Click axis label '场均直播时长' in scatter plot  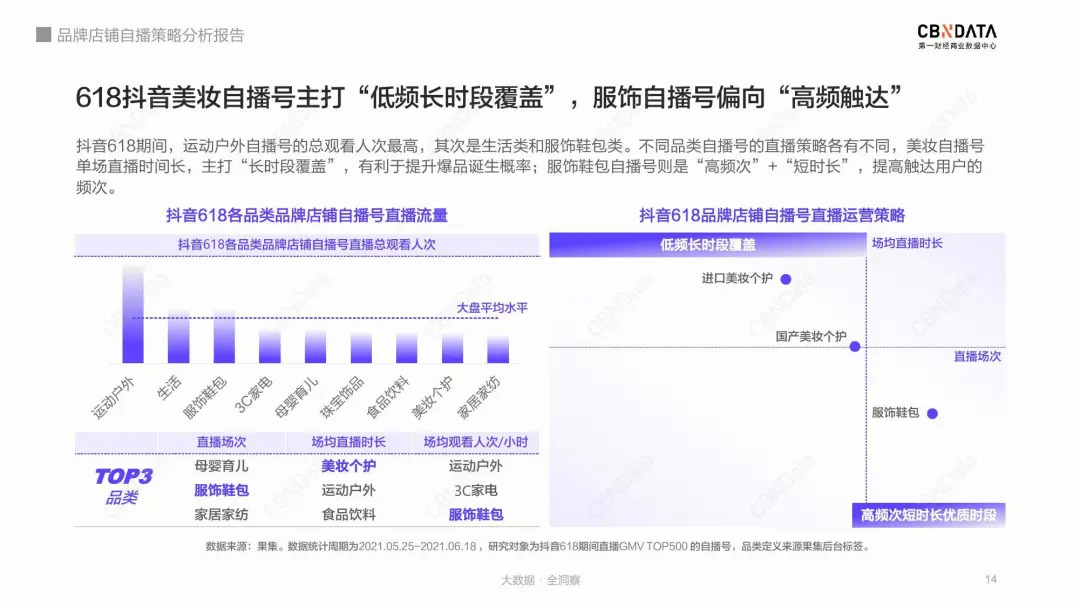click(x=906, y=243)
